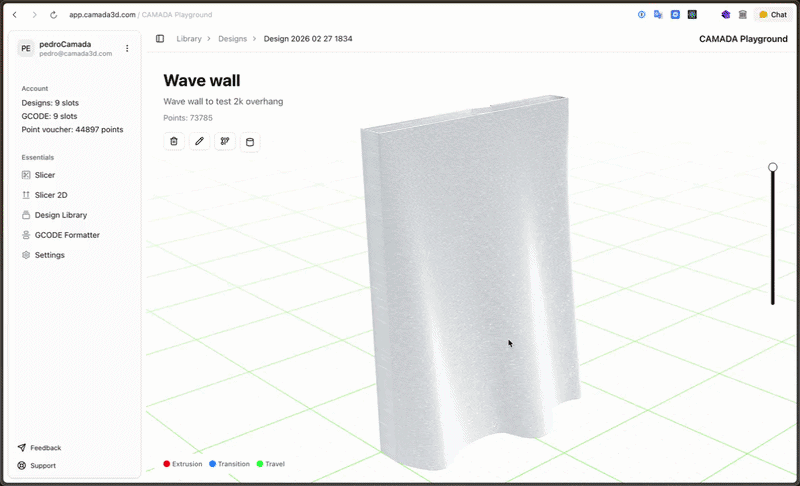Viewport: 800px width, 486px height.
Task: Click the browser forward arrow
Action: point(34,15)
